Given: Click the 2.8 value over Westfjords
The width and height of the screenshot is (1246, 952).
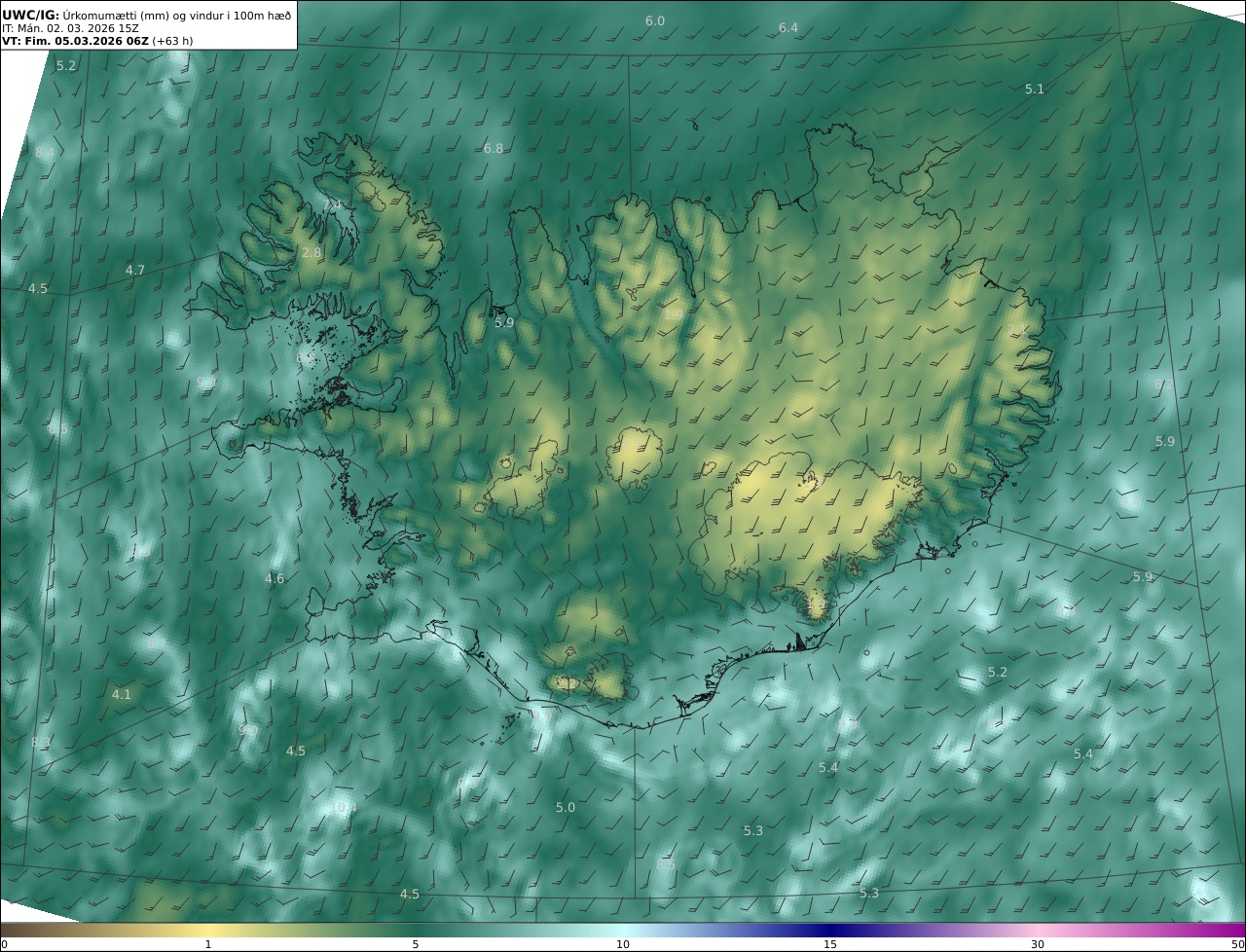Looking at the screenshot, I should [311, 253].
